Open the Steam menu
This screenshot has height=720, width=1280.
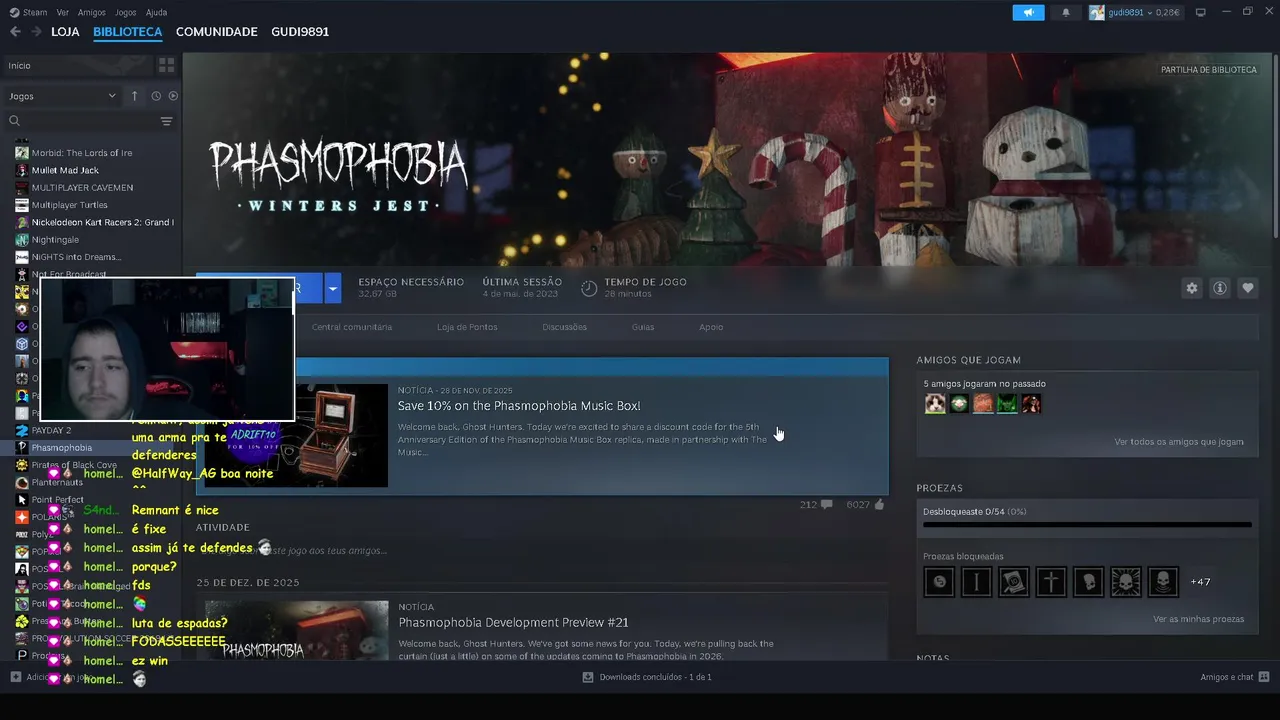click(29, 13)
